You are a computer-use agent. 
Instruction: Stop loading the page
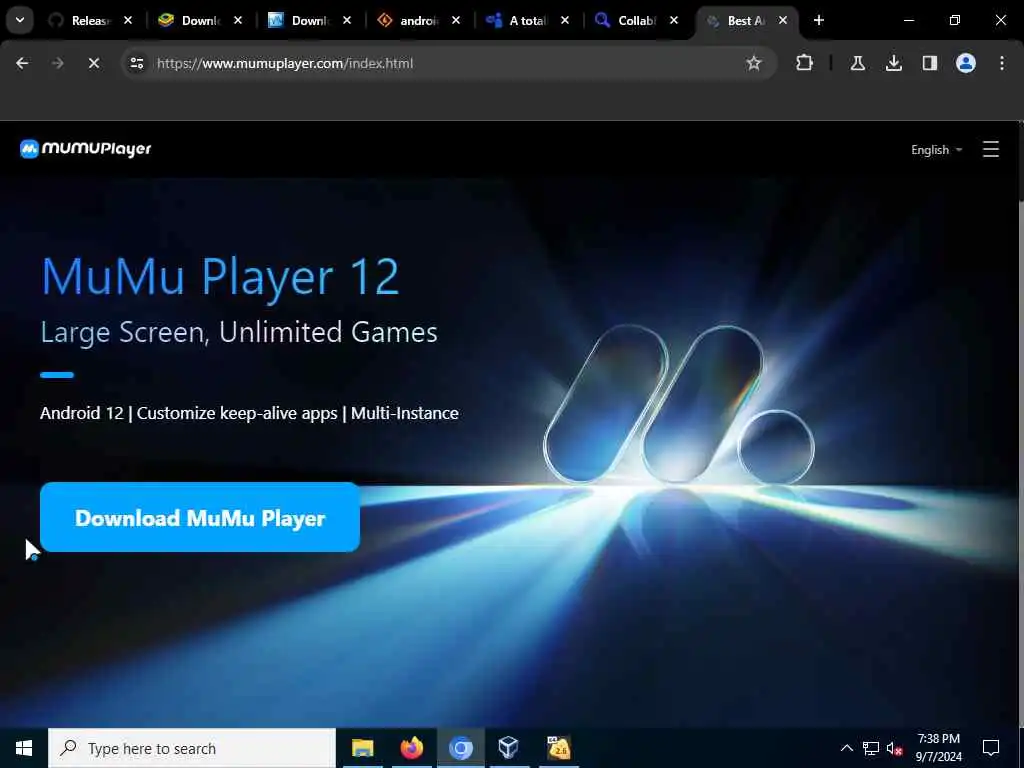94,63
